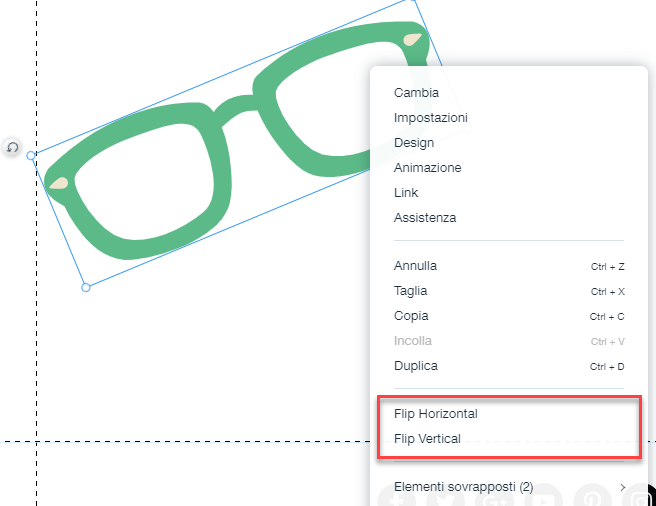Click Copia in the context menu
656x506 pixels.
click(x=410, y=316)
